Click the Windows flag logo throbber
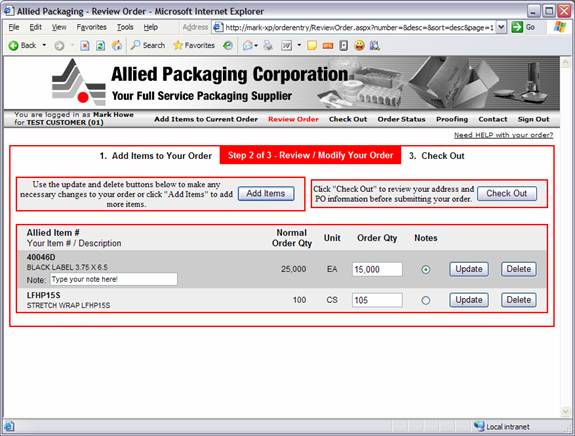The width and height of the screenshot is (575, 436). [x=559, y=27]
